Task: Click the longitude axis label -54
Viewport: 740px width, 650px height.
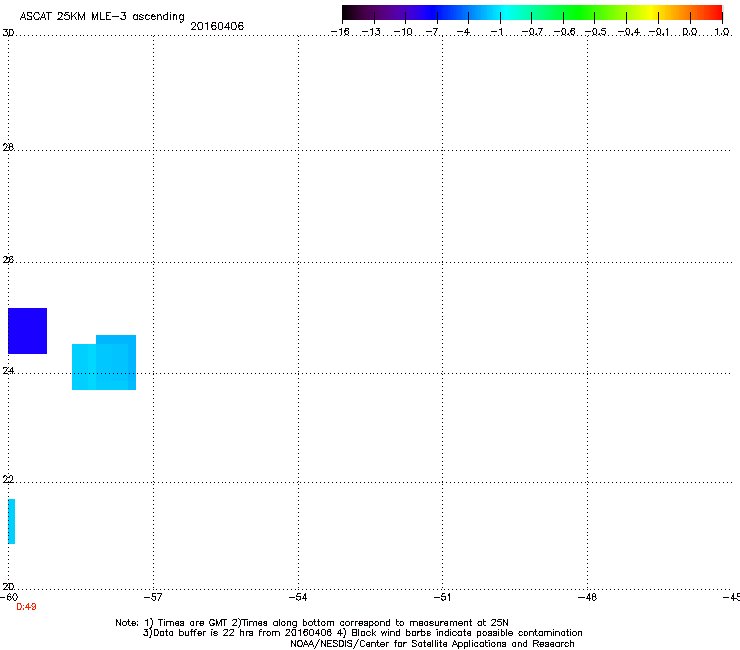Action: coord(298,597)
